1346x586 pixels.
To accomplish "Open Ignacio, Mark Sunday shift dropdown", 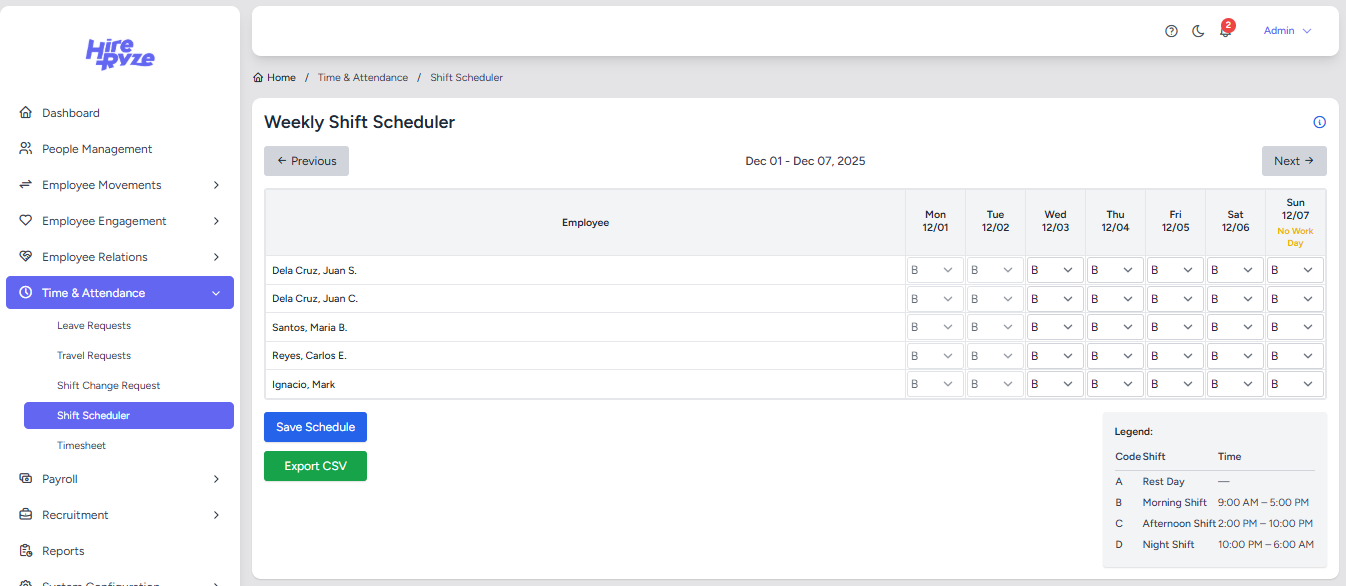I will (1295, 385).
